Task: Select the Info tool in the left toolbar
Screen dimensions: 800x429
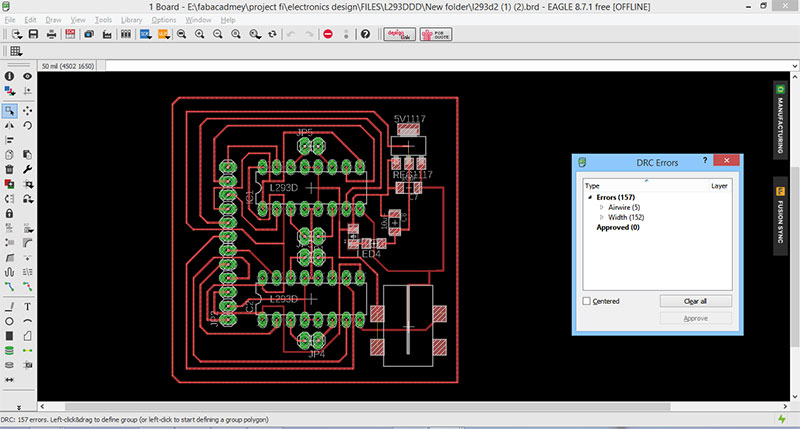Action: click(x=9, y=76)
